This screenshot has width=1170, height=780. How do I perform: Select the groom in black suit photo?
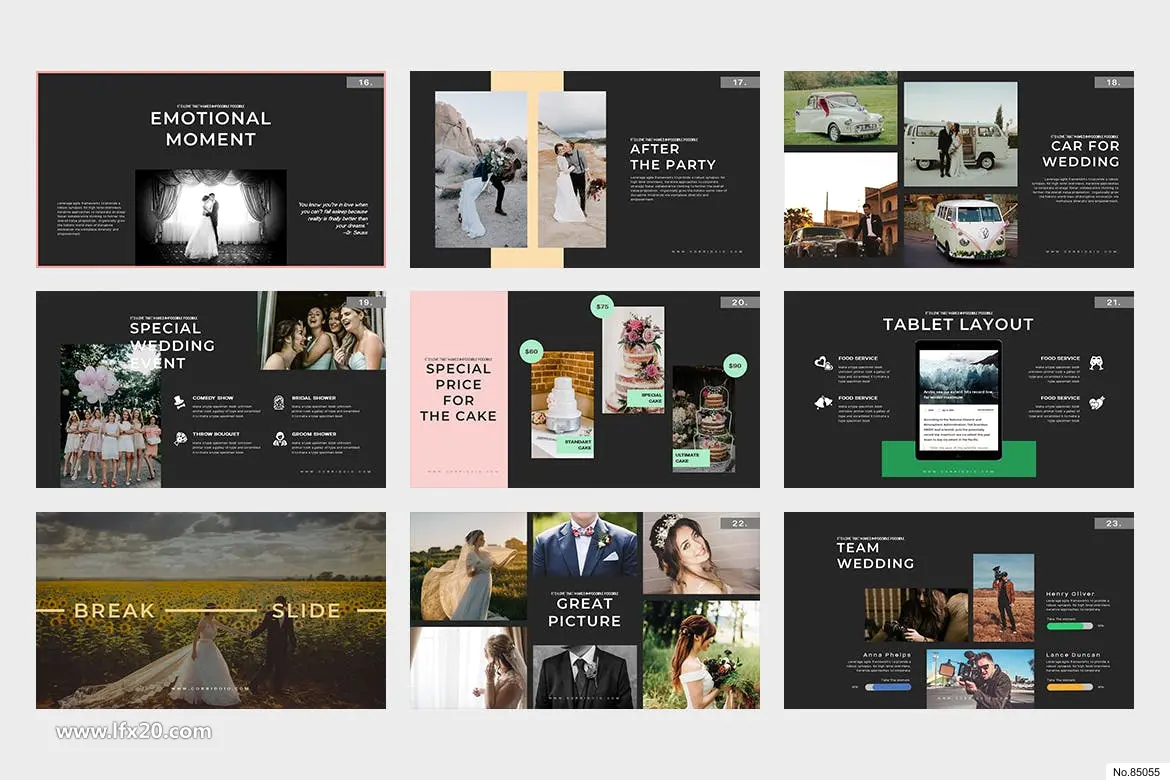click(585, 677)
